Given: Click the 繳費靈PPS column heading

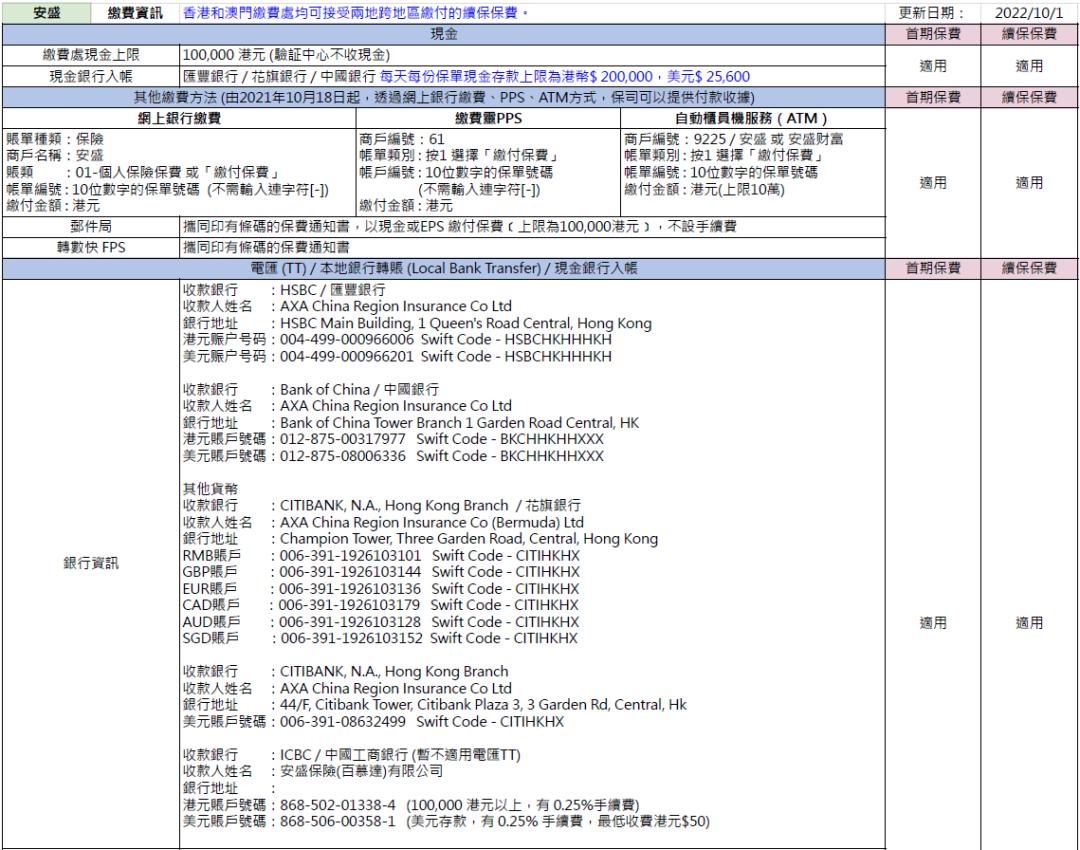Looking at the screenshot, I should (x=488, y=118).
